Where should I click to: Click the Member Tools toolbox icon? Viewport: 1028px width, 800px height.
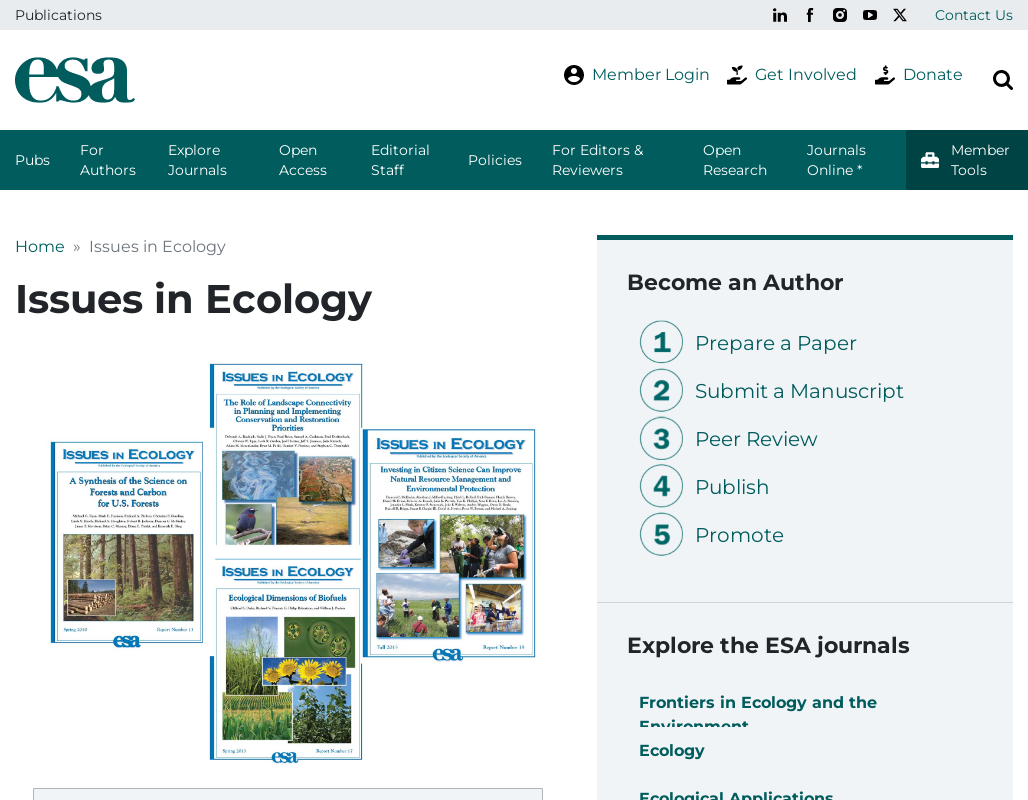[x=930, y=160]
